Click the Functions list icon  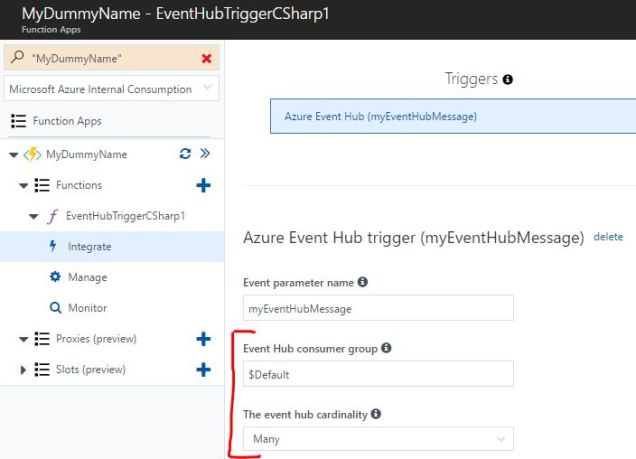tap(42, 185)
